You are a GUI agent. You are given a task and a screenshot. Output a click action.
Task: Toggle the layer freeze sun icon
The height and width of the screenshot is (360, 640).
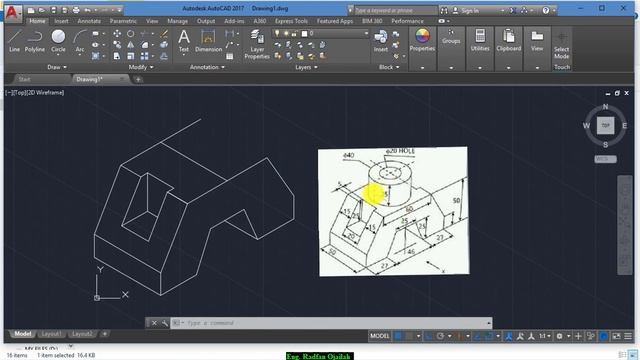(286, 33)
